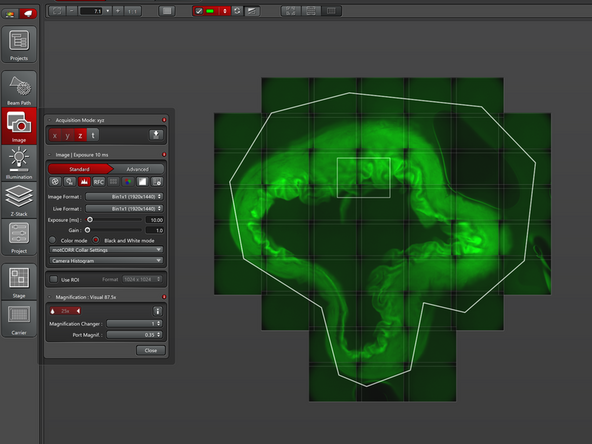Reset zoom to 1:1
The width and height of the screenshot is (592, 444).
(x=133, y=11)
